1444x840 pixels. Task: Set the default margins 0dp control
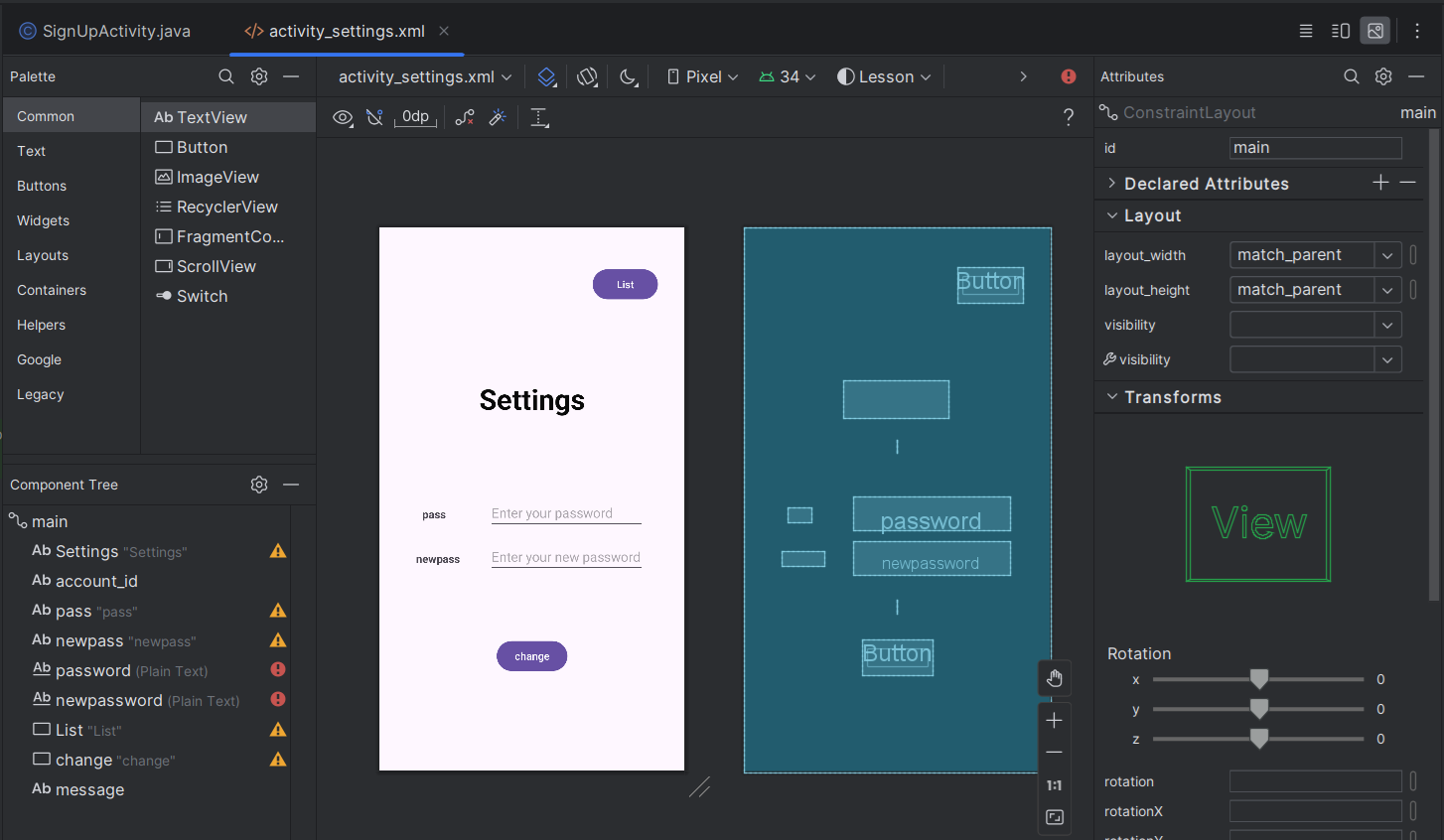pos(416,117)
